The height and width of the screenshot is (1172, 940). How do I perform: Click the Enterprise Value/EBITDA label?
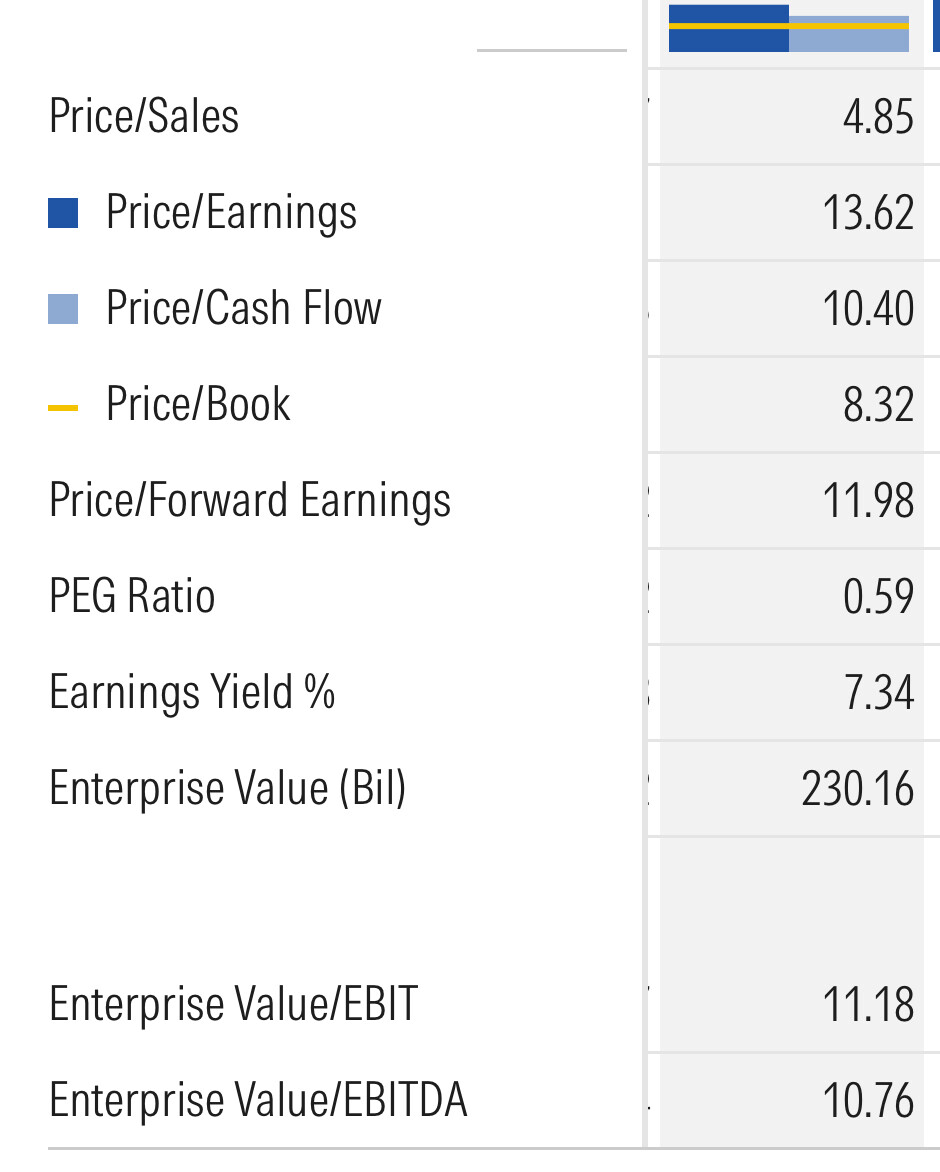coord(258,1100)
